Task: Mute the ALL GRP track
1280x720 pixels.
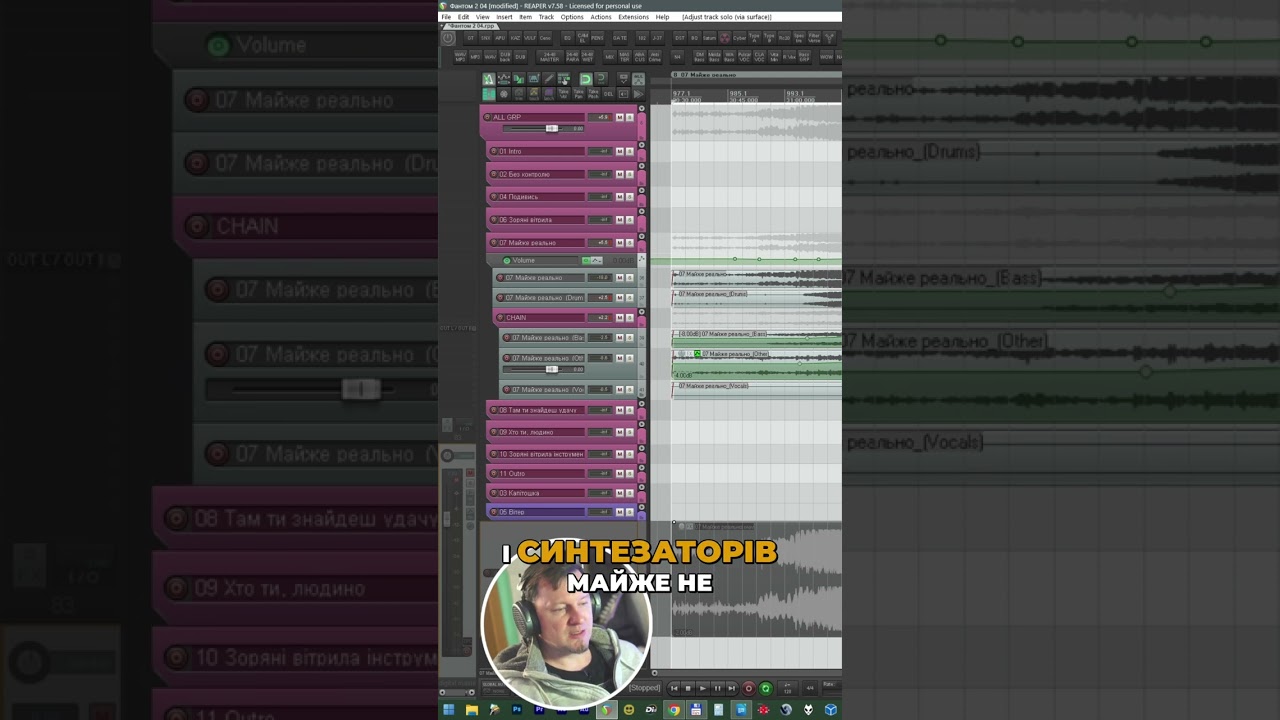Action: tap(620, 117)
